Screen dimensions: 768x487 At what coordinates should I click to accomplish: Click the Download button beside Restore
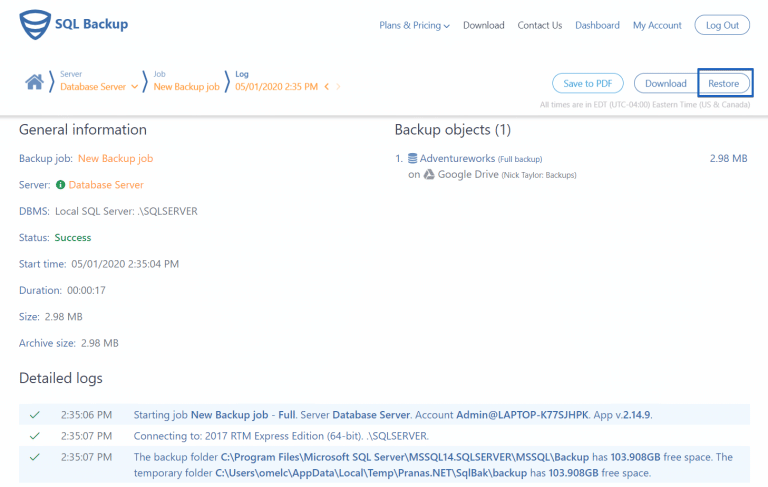[665, 84]
